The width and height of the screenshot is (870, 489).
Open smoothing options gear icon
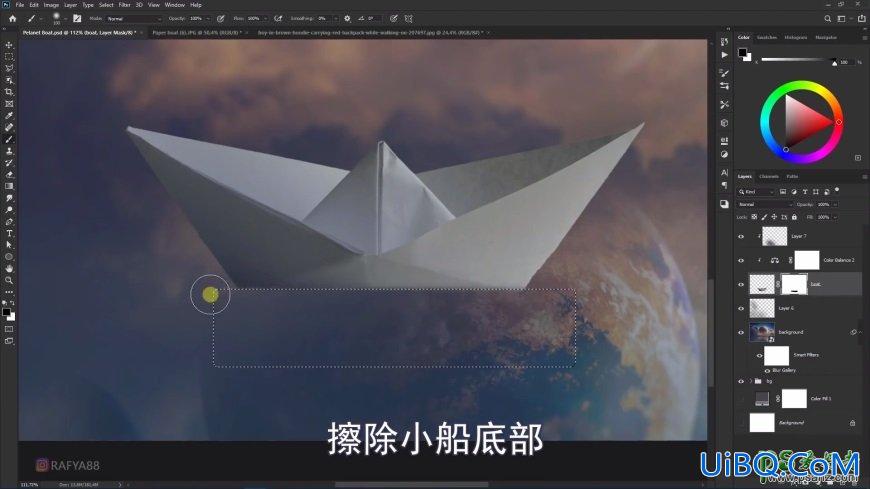click(x=347, y=18)
